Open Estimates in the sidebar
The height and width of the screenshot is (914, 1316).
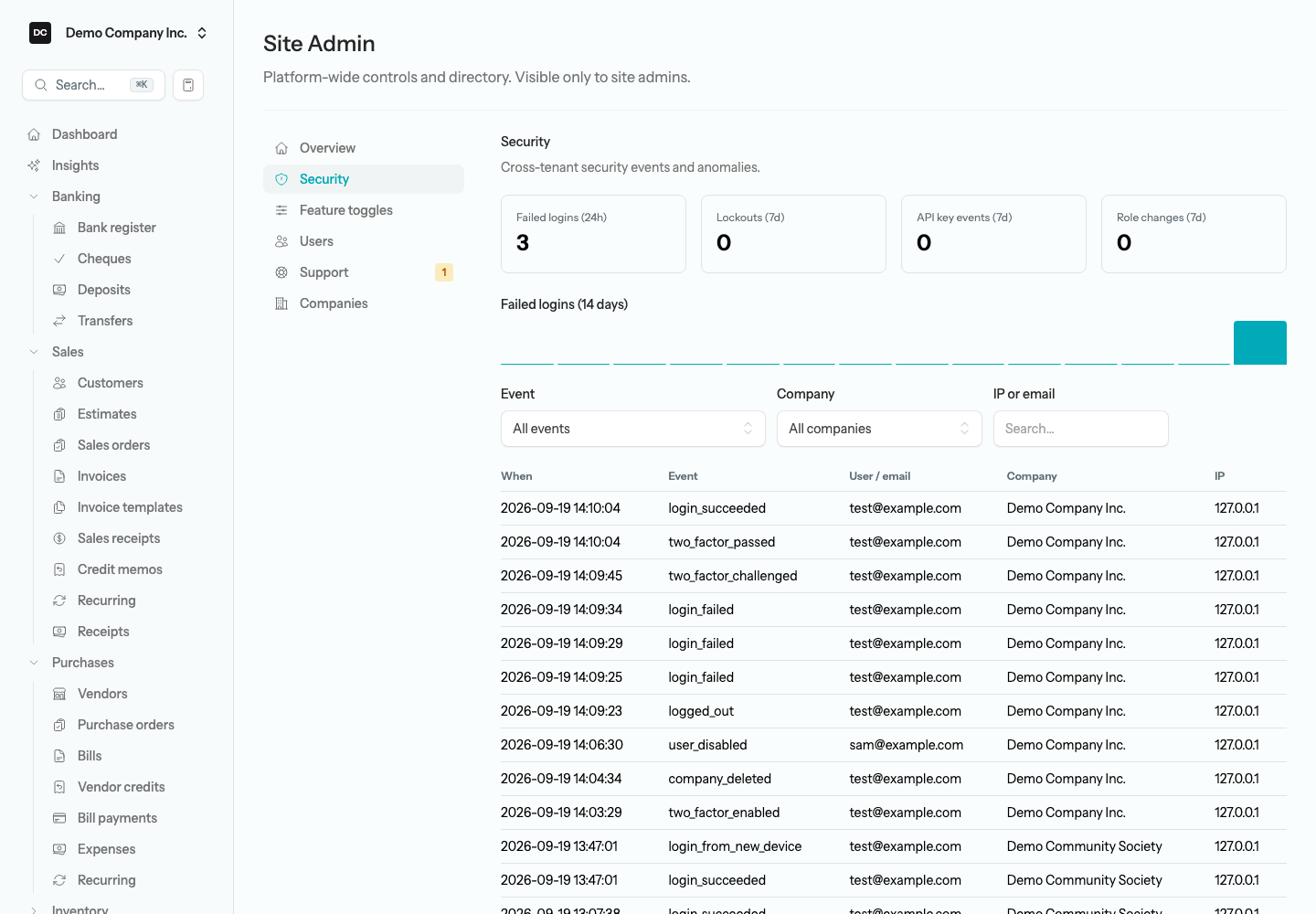tap(107, 414)
